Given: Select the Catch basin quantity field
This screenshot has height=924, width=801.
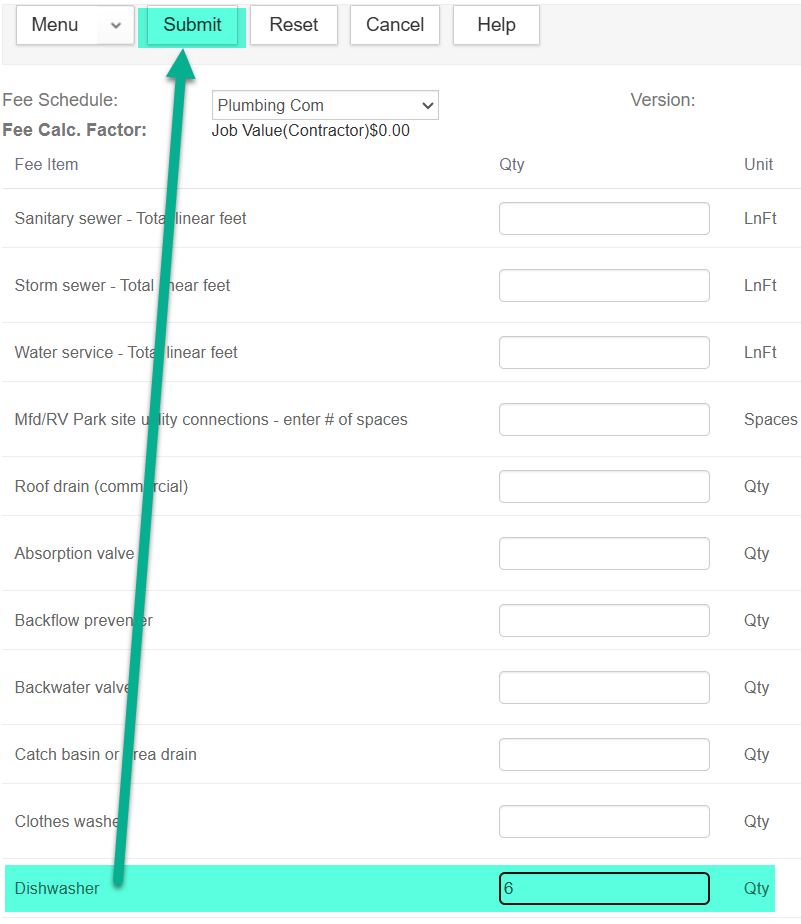Looking at the screenshot, I should 604,754.
